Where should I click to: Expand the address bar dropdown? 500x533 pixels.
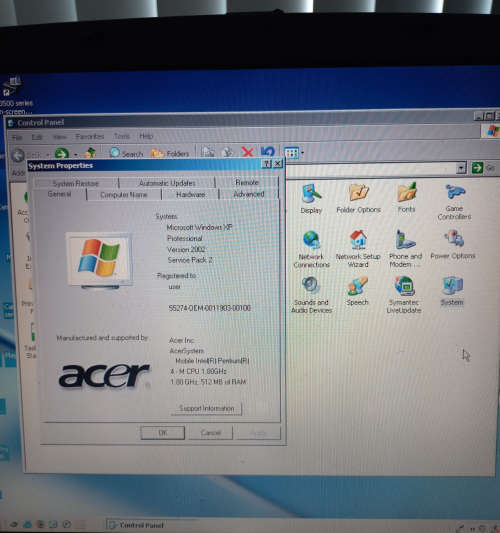click(461, 168)
